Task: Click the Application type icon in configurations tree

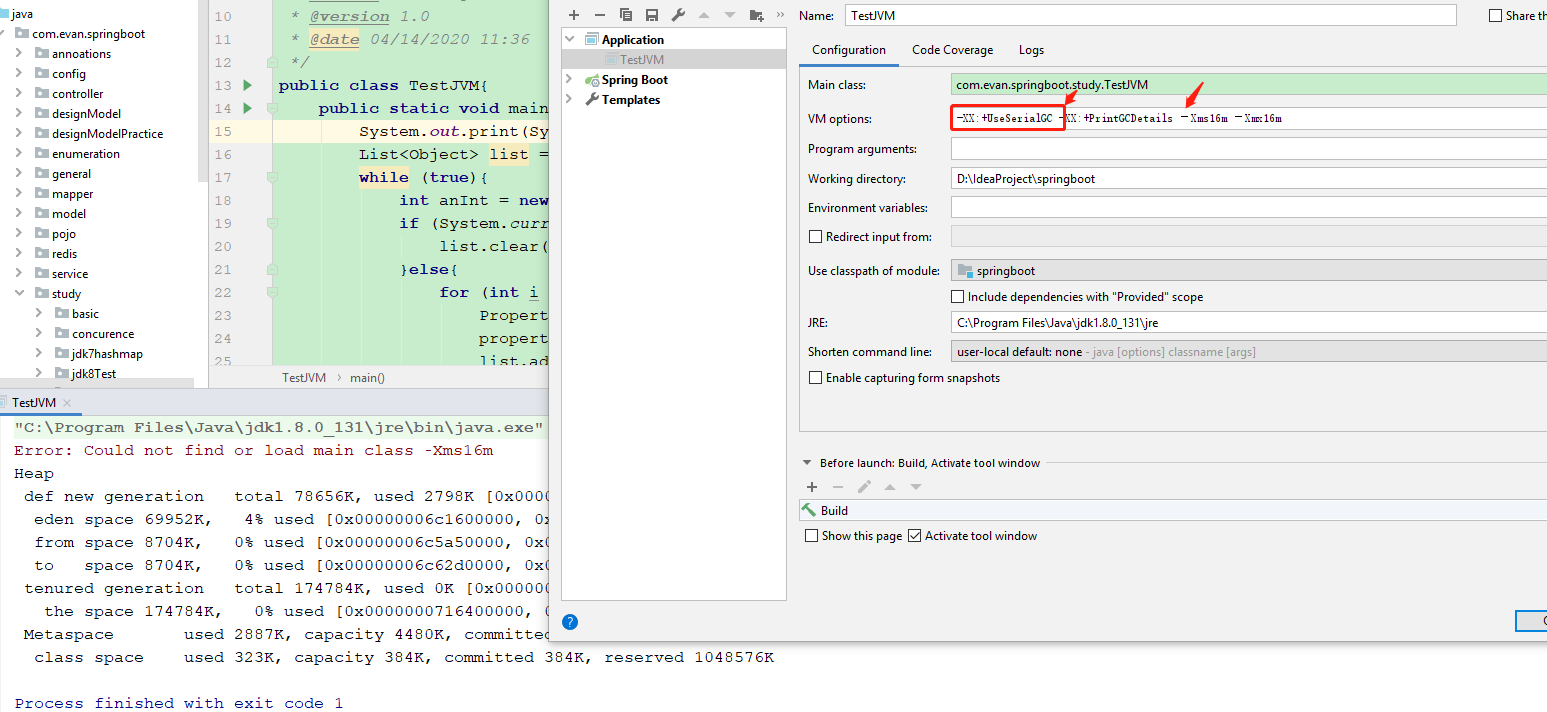Action: click(592, 40)
